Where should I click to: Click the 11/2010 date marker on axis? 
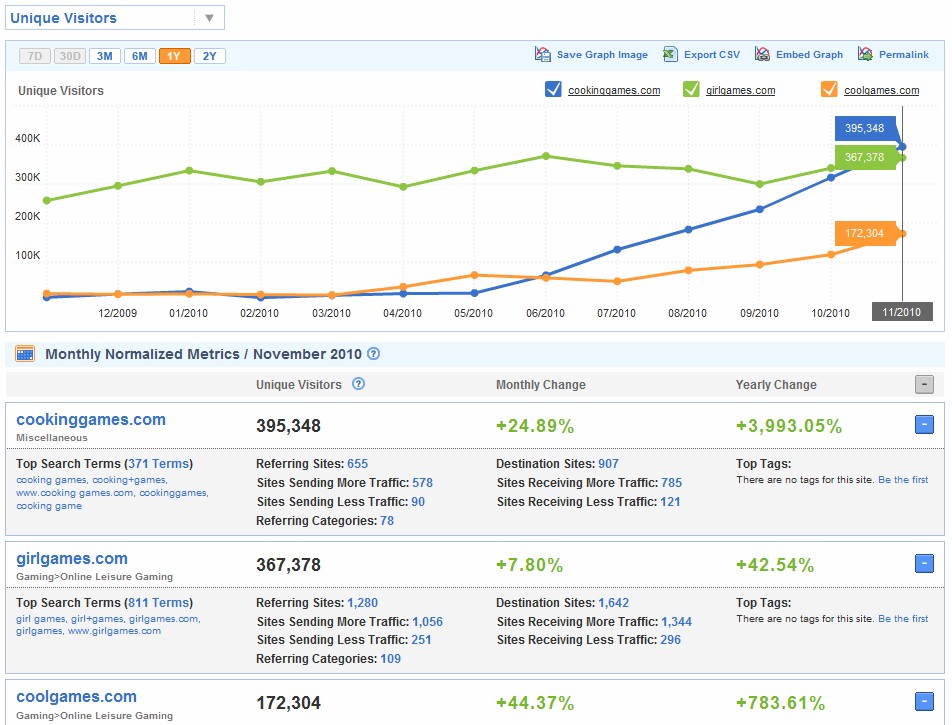(x=902, y=311)
